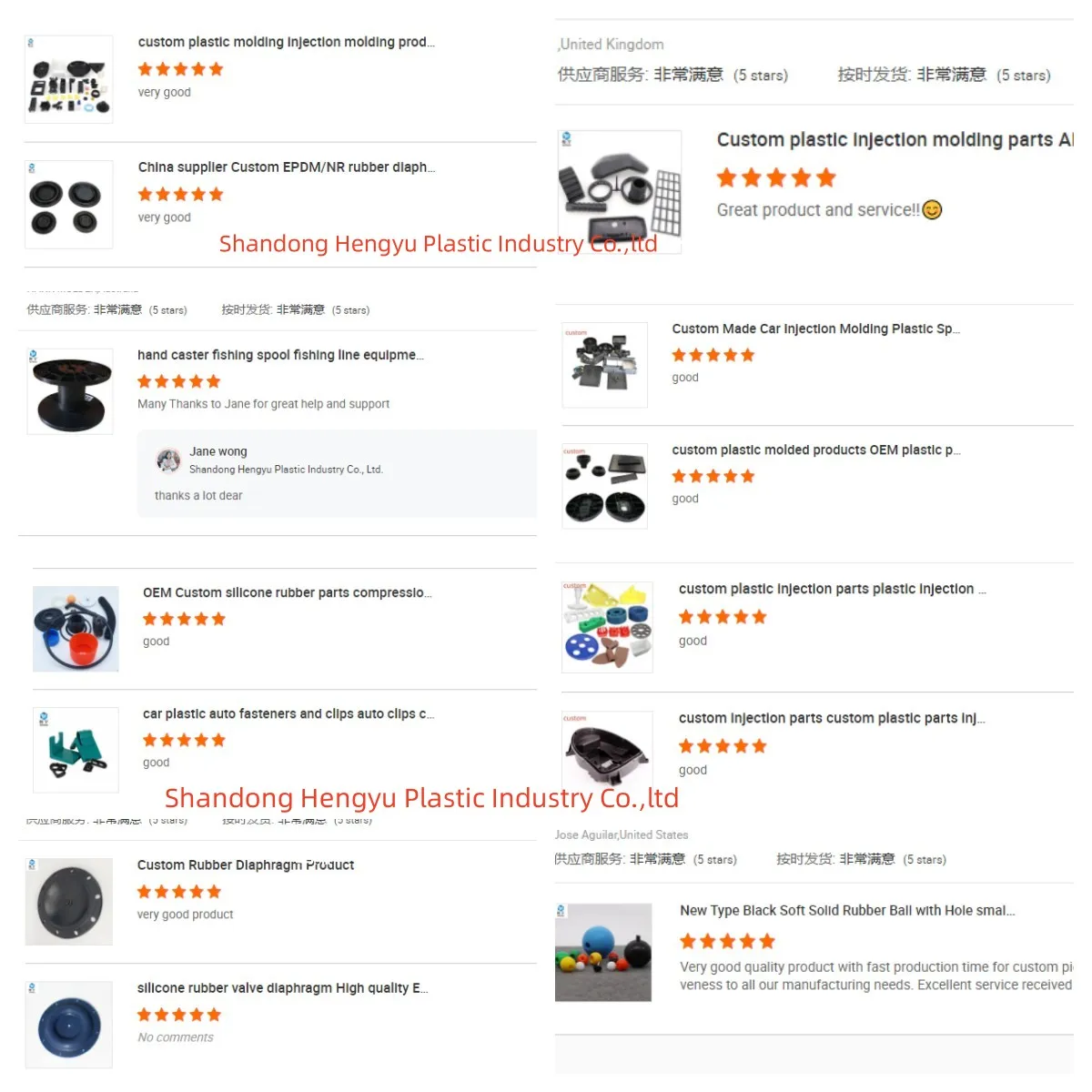Click 'hand caster fishing spool' product title
This screenshot has width=1092, height=1092.
[x=280, y=355]
